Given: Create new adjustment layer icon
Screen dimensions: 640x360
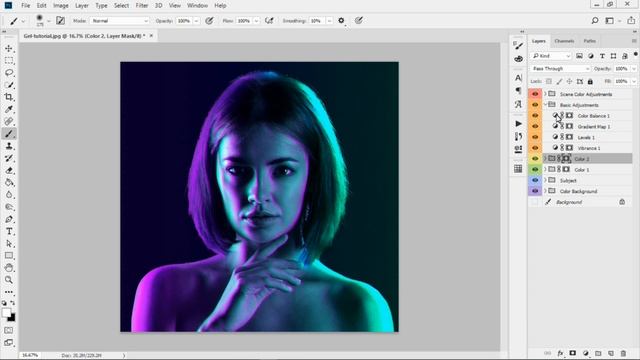Looking at the screenshot, I should click(585, 353).
